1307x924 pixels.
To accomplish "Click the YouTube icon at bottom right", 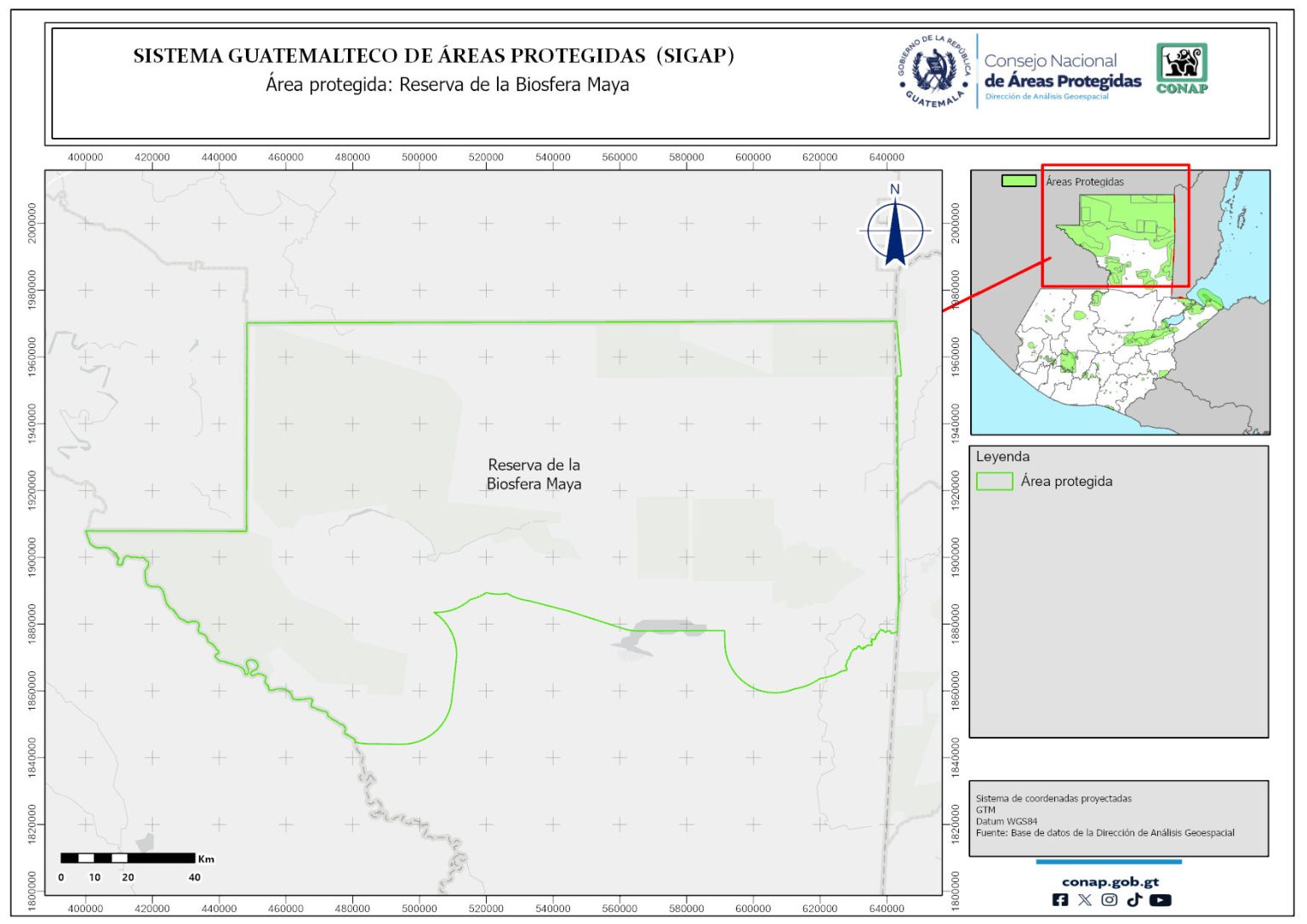I will [x=1160, y=900].
